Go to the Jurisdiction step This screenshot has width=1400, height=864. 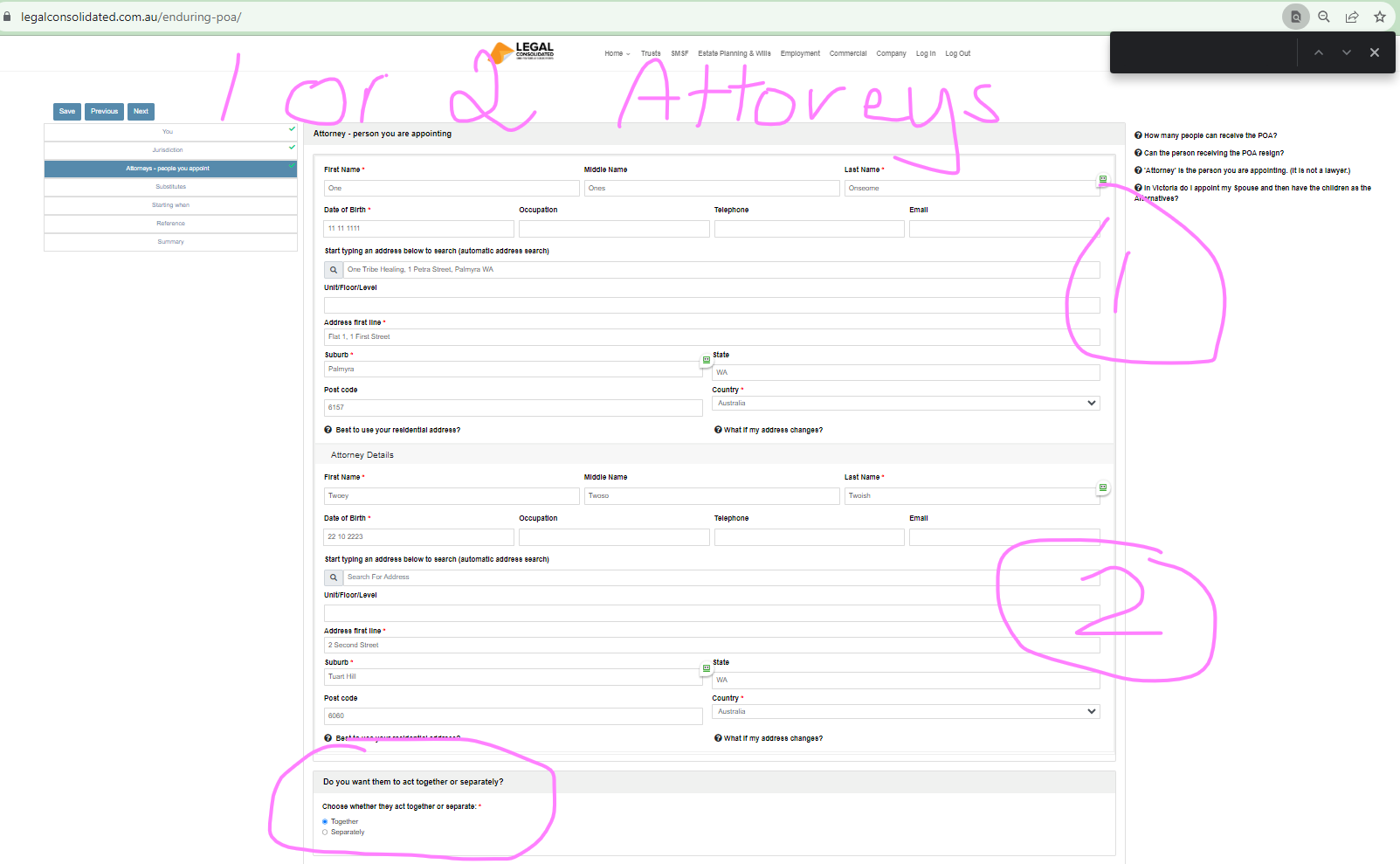(170, 150)
